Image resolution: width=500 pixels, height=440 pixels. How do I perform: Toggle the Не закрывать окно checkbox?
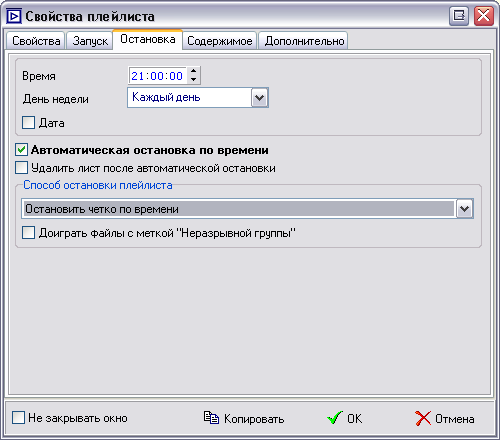[18, 418]
